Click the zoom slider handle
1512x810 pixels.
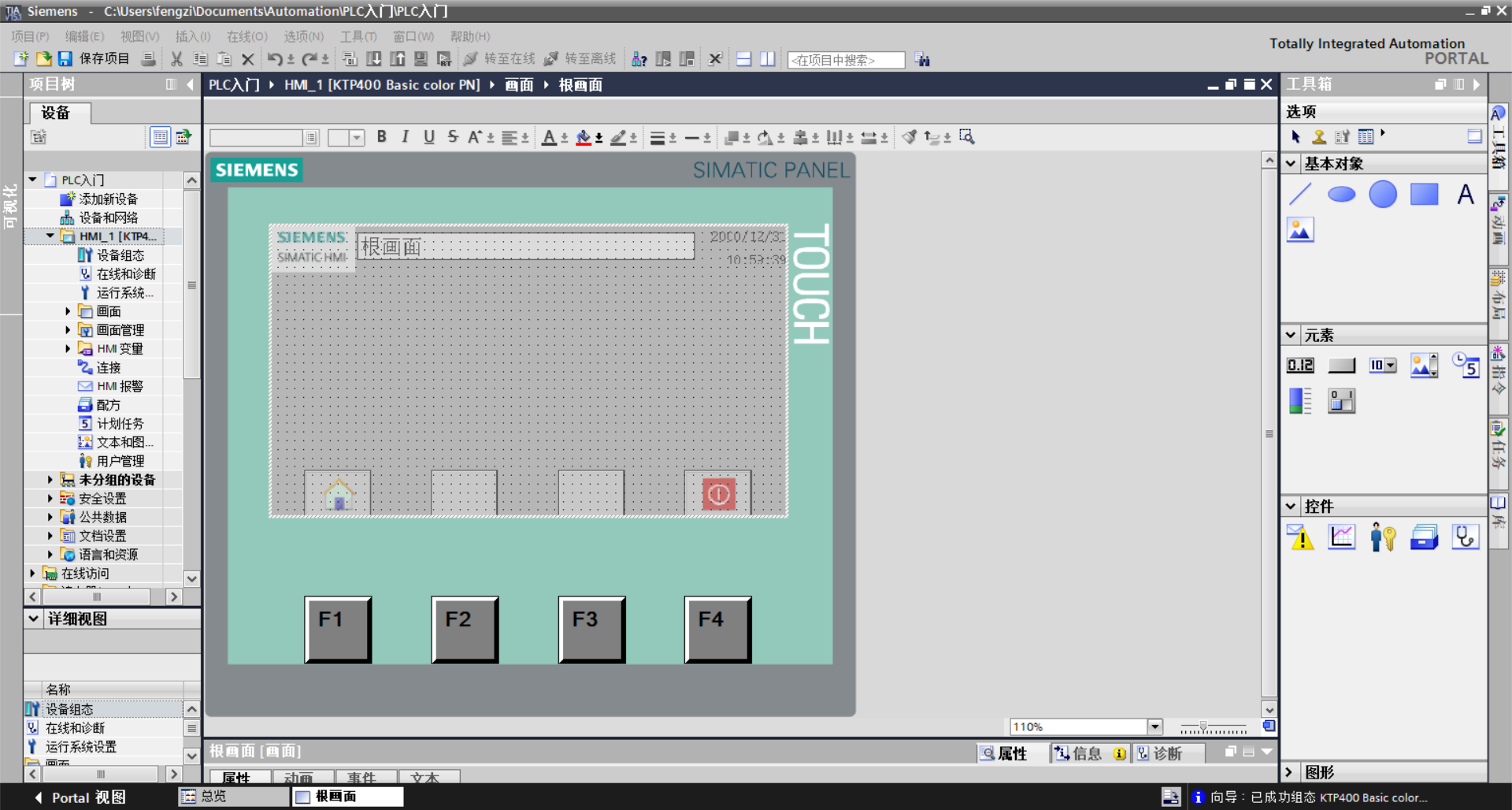pos(1203,726)
